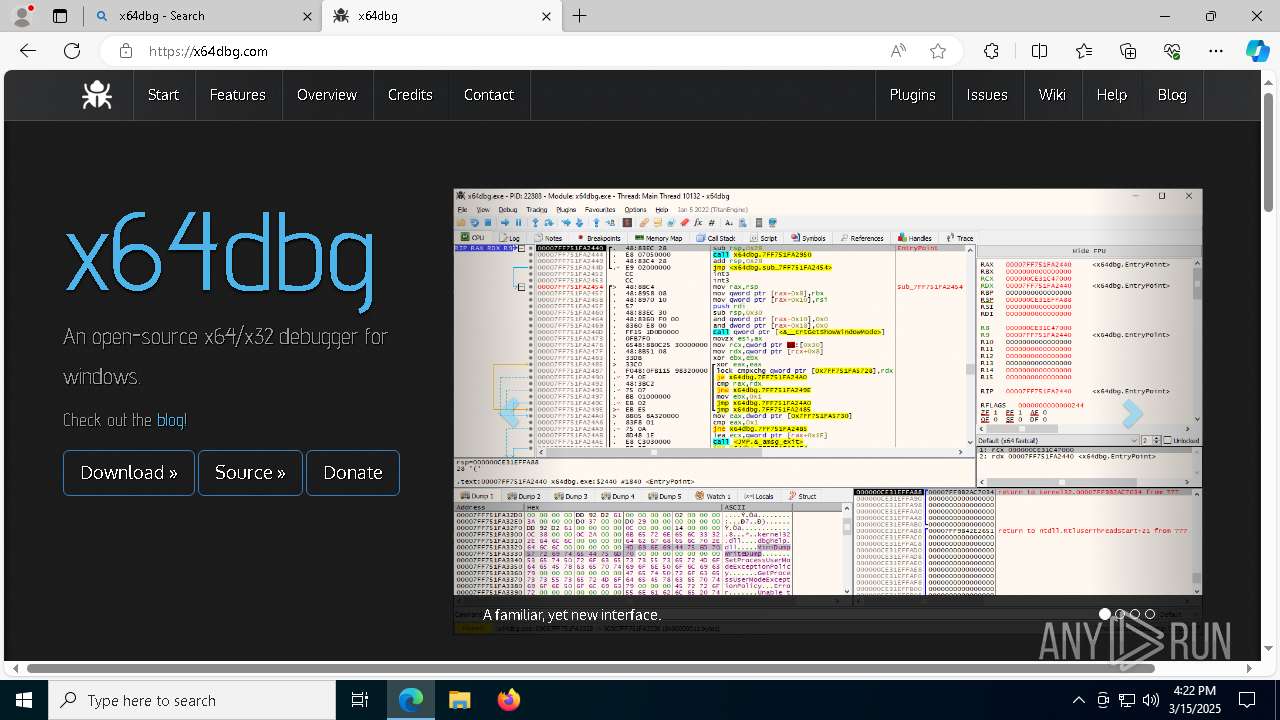Open the Plugins link in navbar

pyautogui.click(x=912, y=95)
